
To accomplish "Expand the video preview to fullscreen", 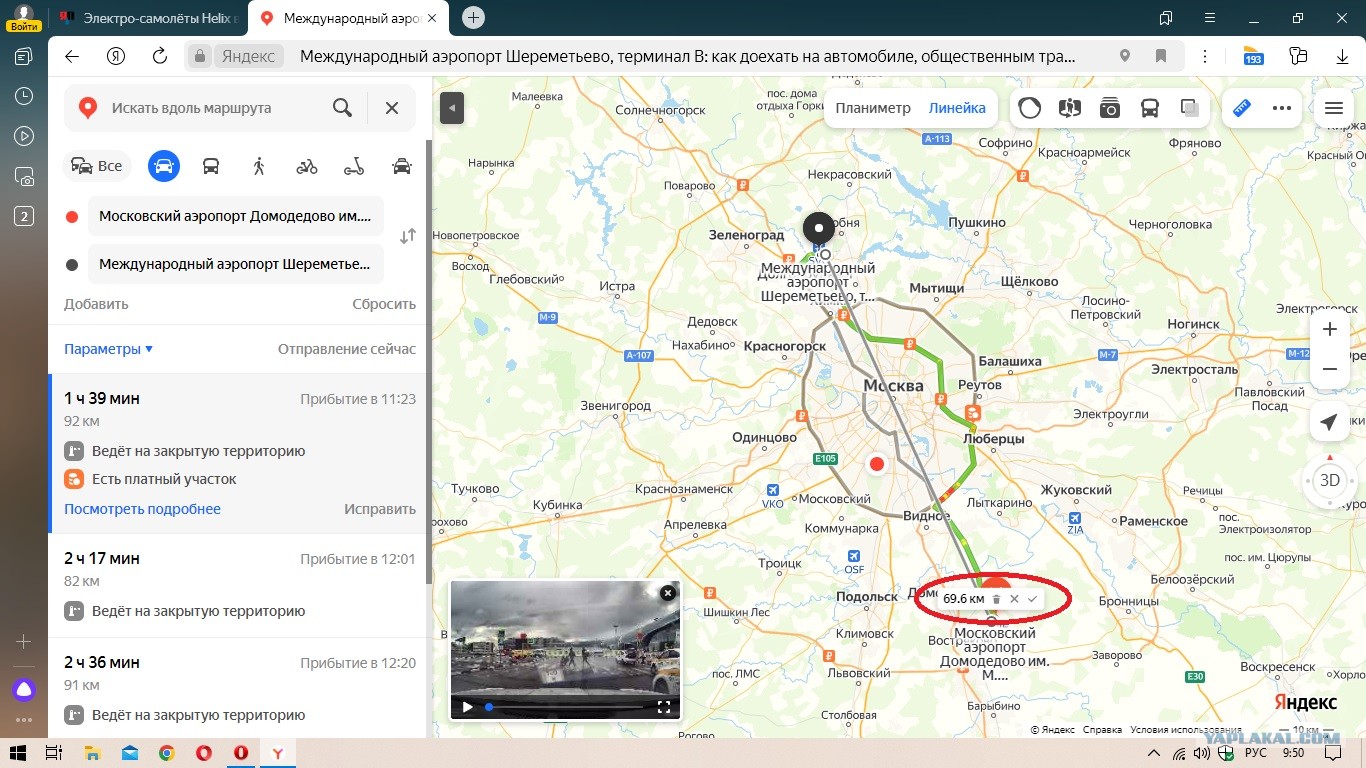I will pyautogui.click(x=664, y=707).
